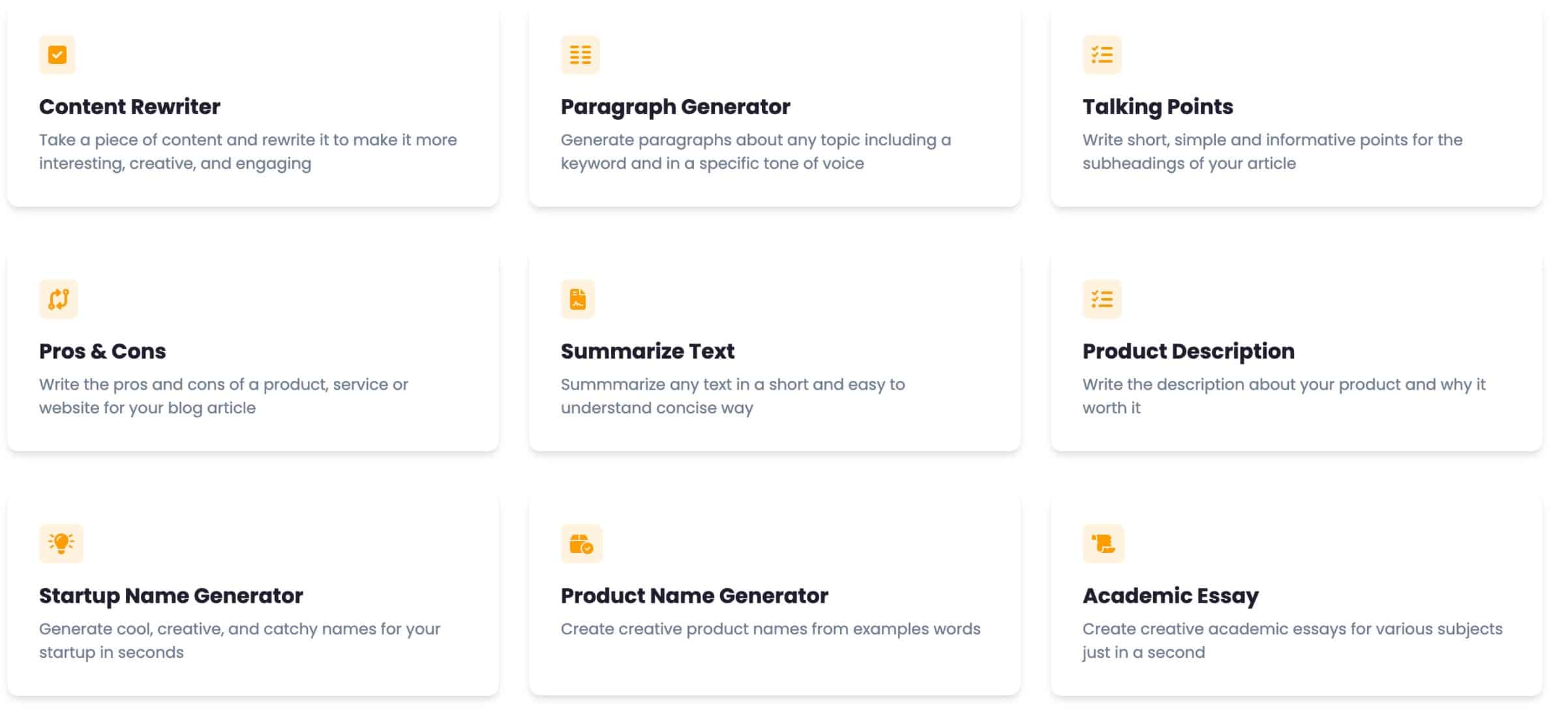Click the Product Description checklist icon
This screenshot has height=712, width=1568.
pos(1102,299)
